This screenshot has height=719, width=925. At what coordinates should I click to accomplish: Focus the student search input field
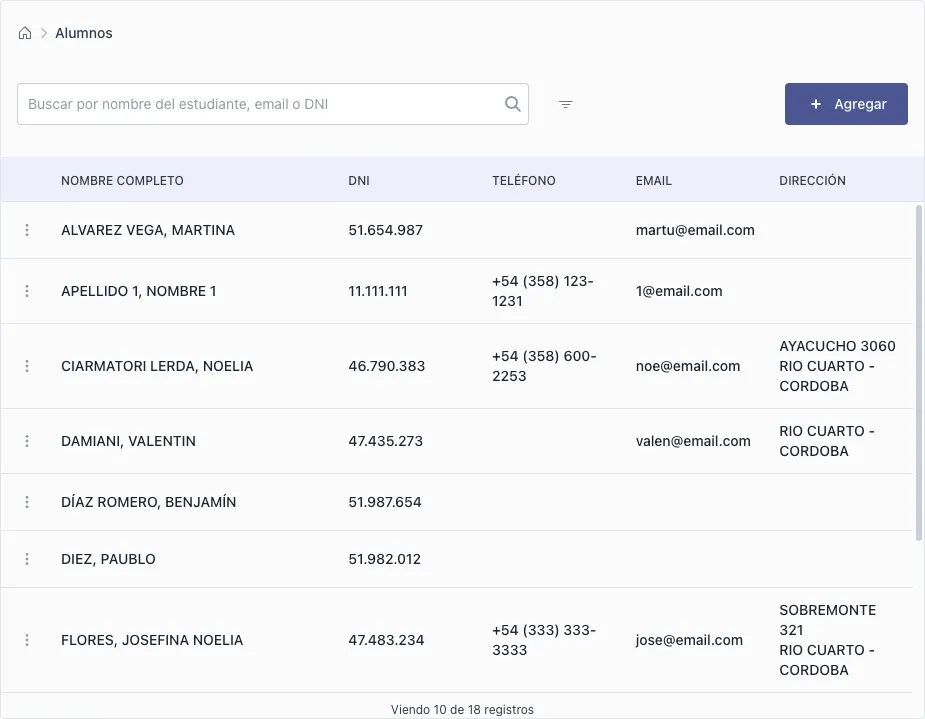pos(260,104)
